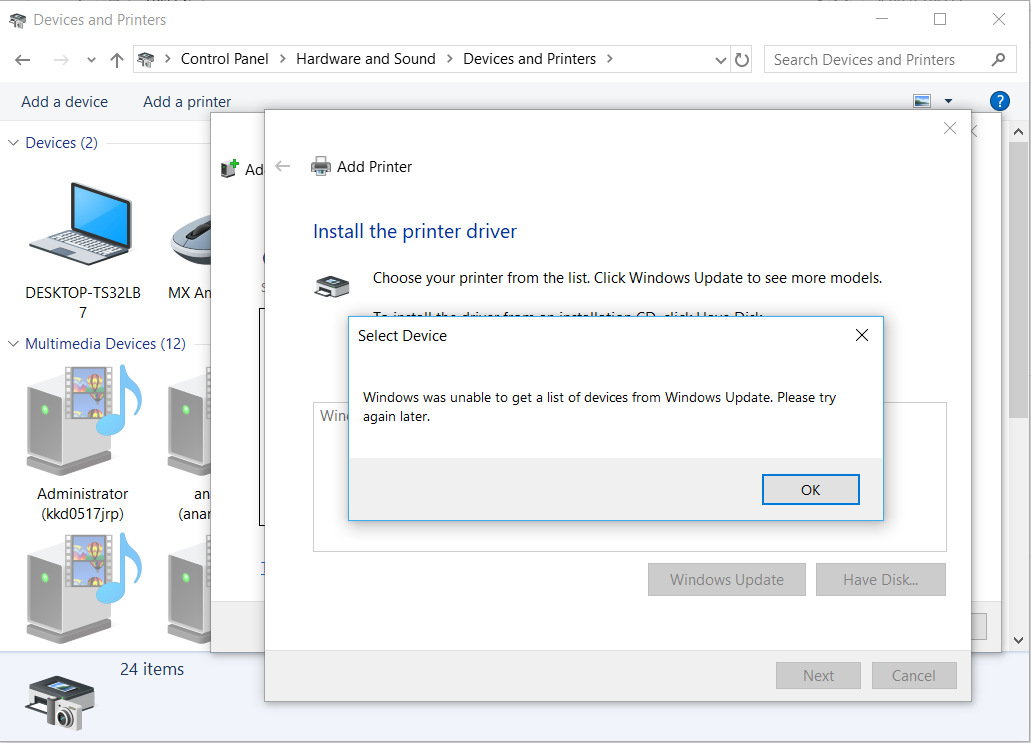The image size is (1031, 743).
Task: Select media device below Administrator (kkd0517jrp)
Action: click(83, 587)
